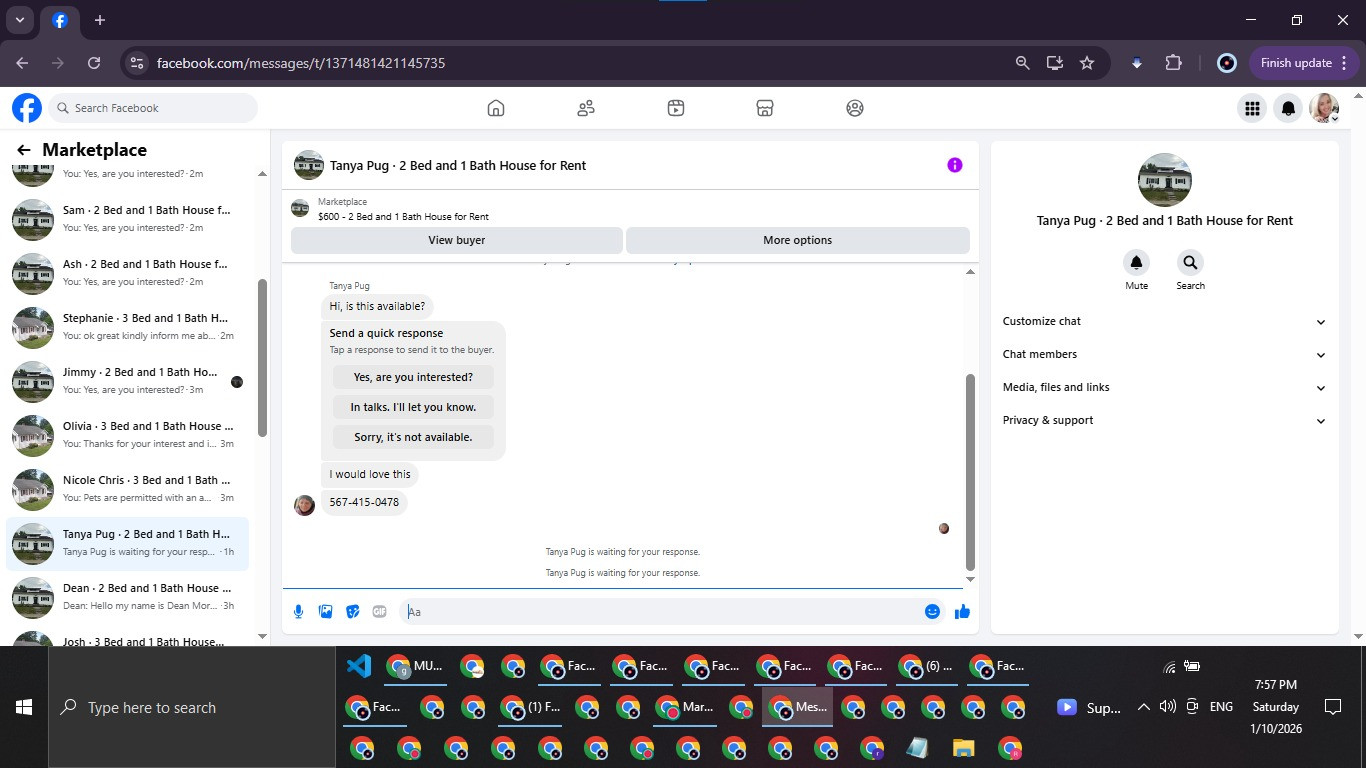The height and width of the screenshot is (768, 1366).
Task: Choose a sticker icon in composer
Action: (x=352, y=611)
